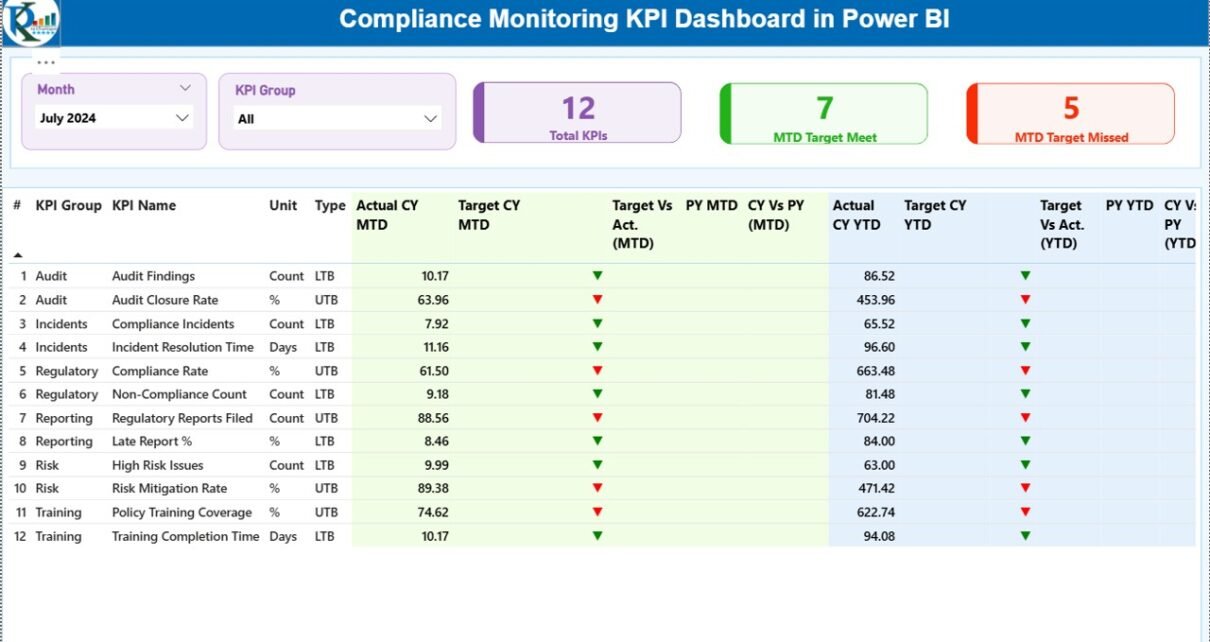Open the July 2024 month dropdown
Screen dimensions: 1210x642
coord(182,118)
